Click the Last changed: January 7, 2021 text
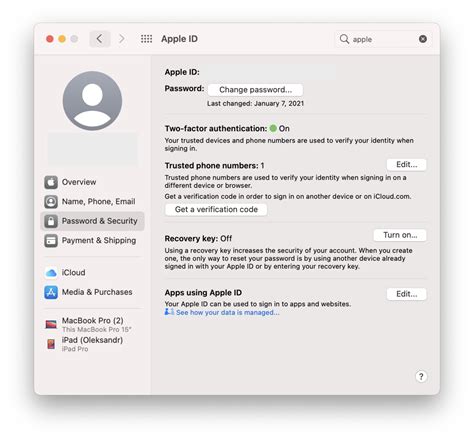Screen dimensions: 474x440 255,104
